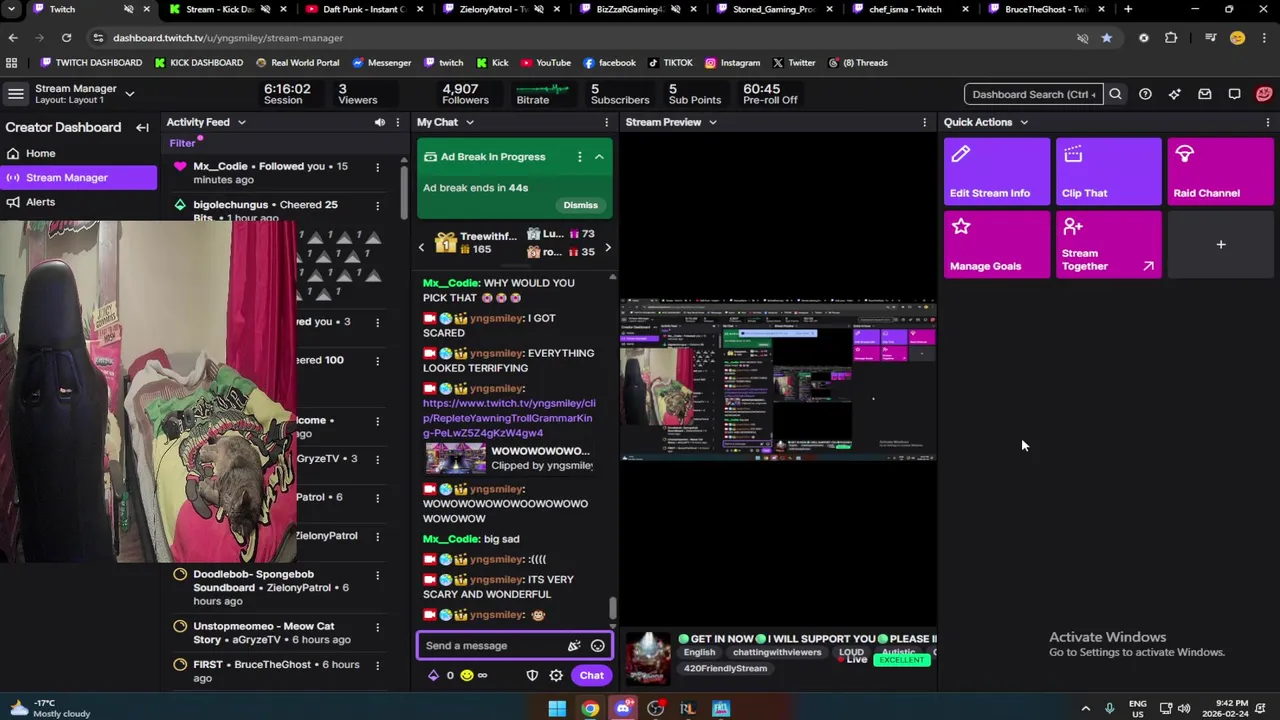Open the dashboard help question-mark icon
The image size is (1280, 720).
pyautogui.click(x=1145, y=94)
